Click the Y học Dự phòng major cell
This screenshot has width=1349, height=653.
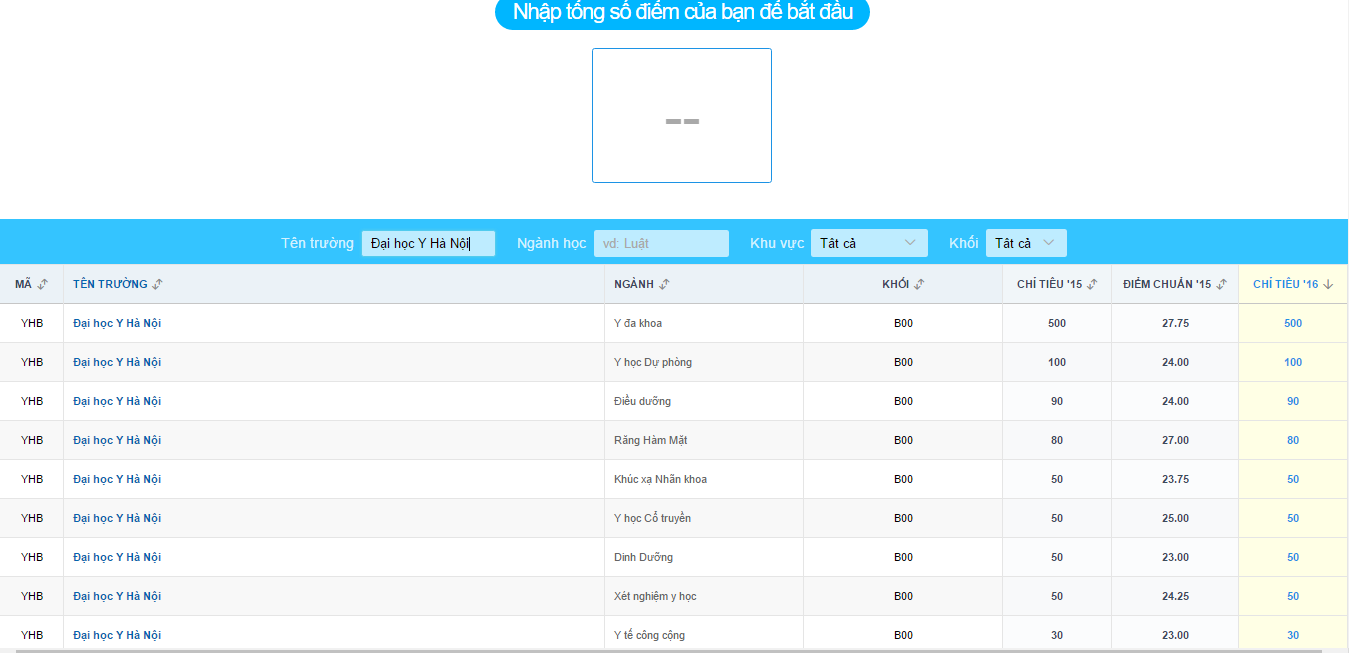[x=653, y=362]
